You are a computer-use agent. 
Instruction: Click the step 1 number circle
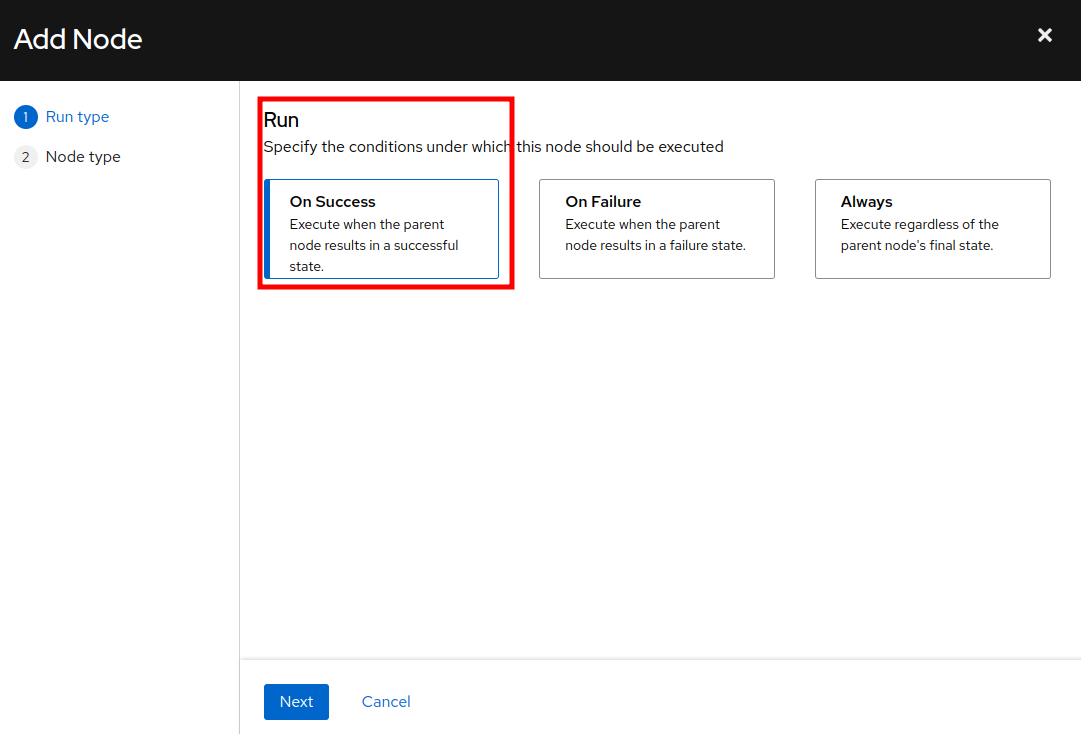[x=25, y=117]
